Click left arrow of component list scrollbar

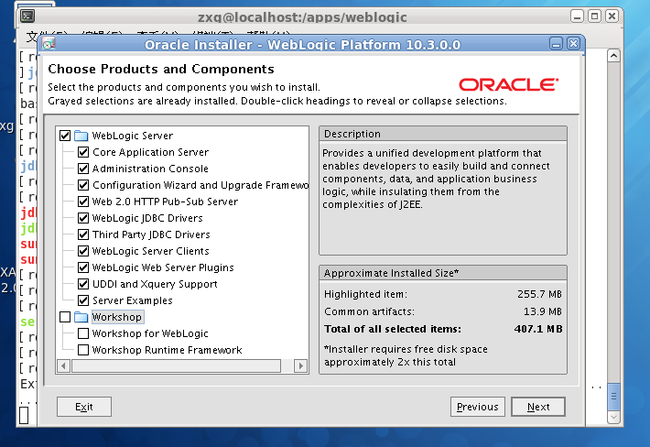[63, 366]
